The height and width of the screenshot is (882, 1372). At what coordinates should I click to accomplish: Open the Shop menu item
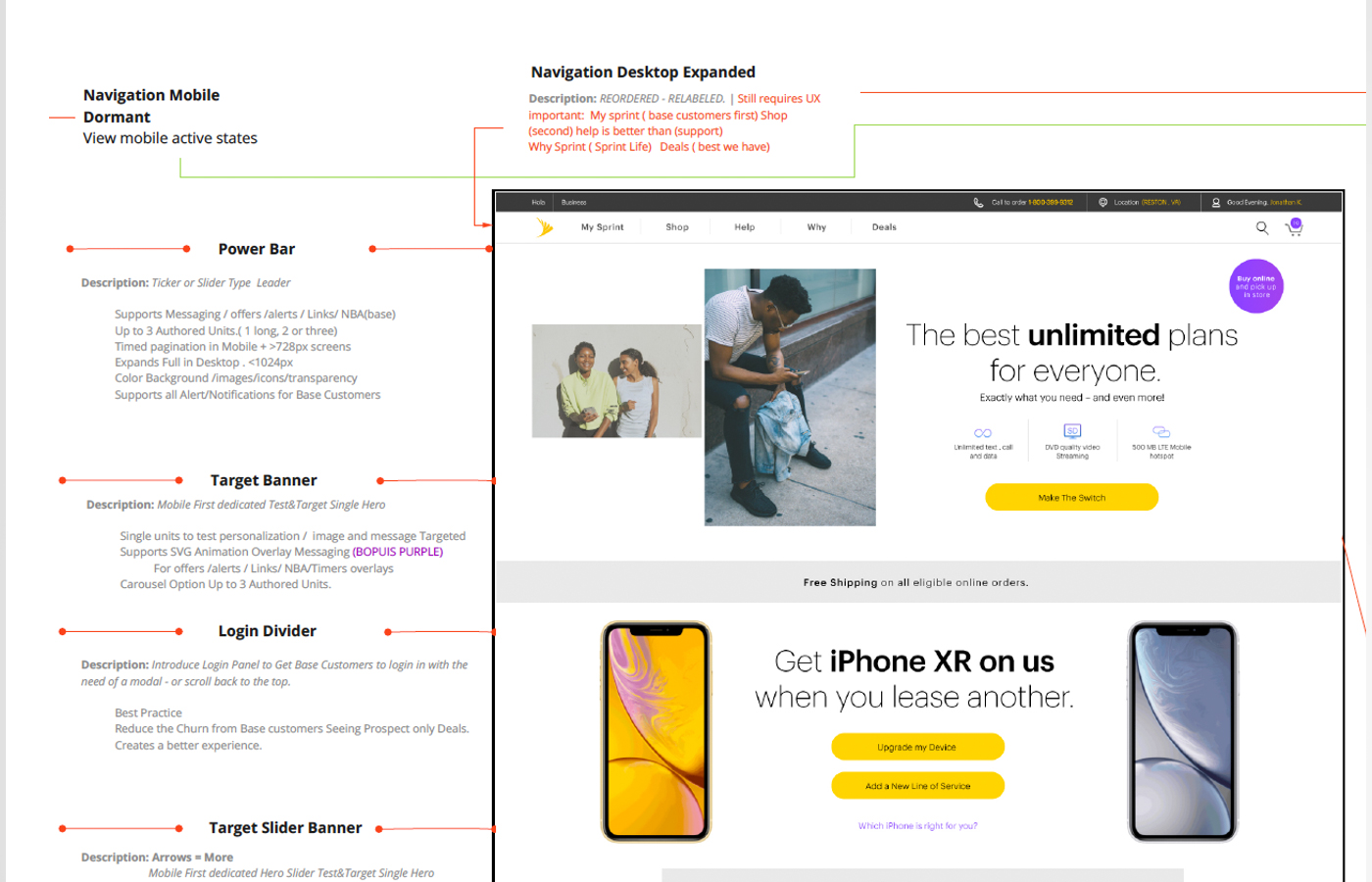[677, 227]
